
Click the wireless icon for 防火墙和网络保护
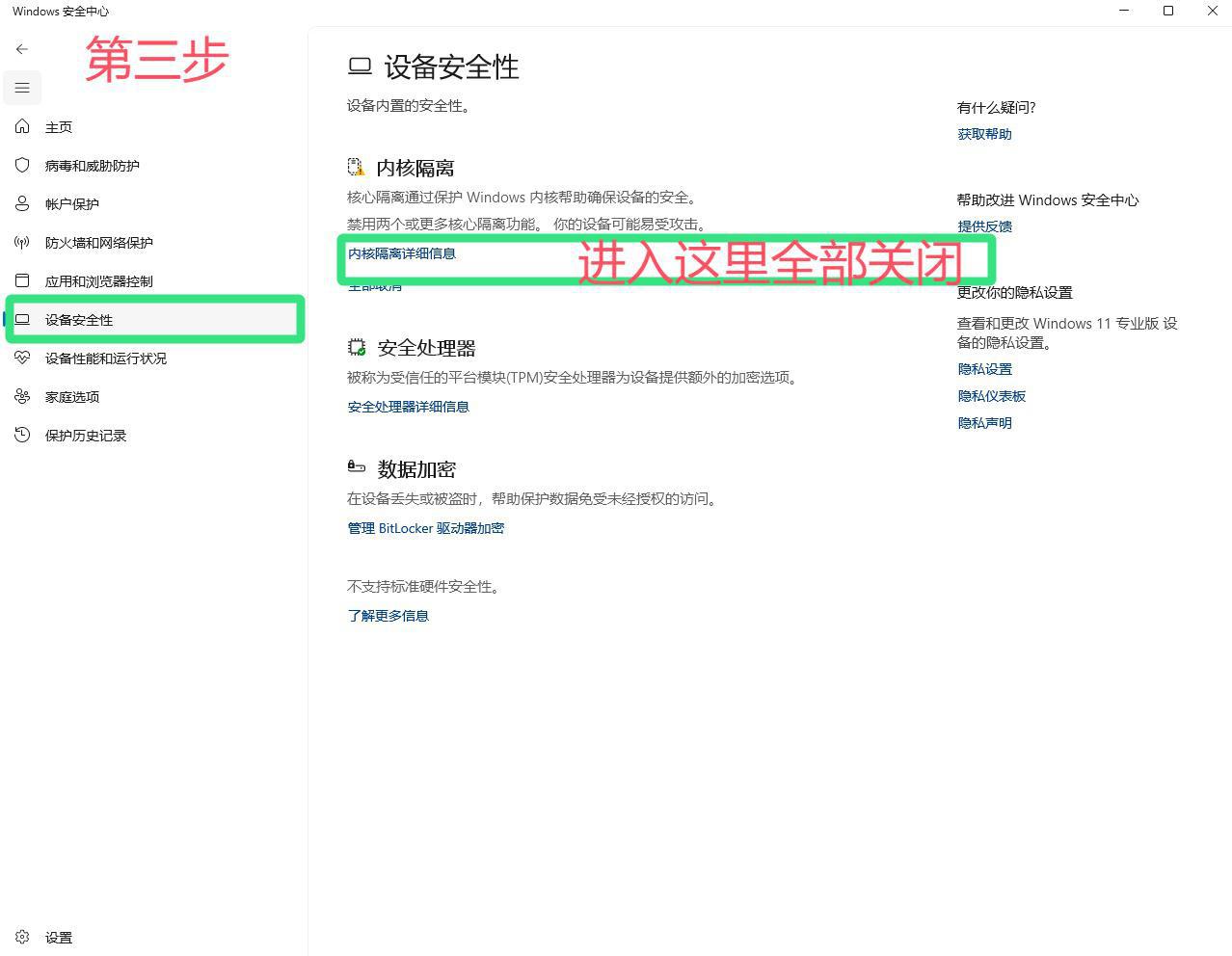click(22, 242)
